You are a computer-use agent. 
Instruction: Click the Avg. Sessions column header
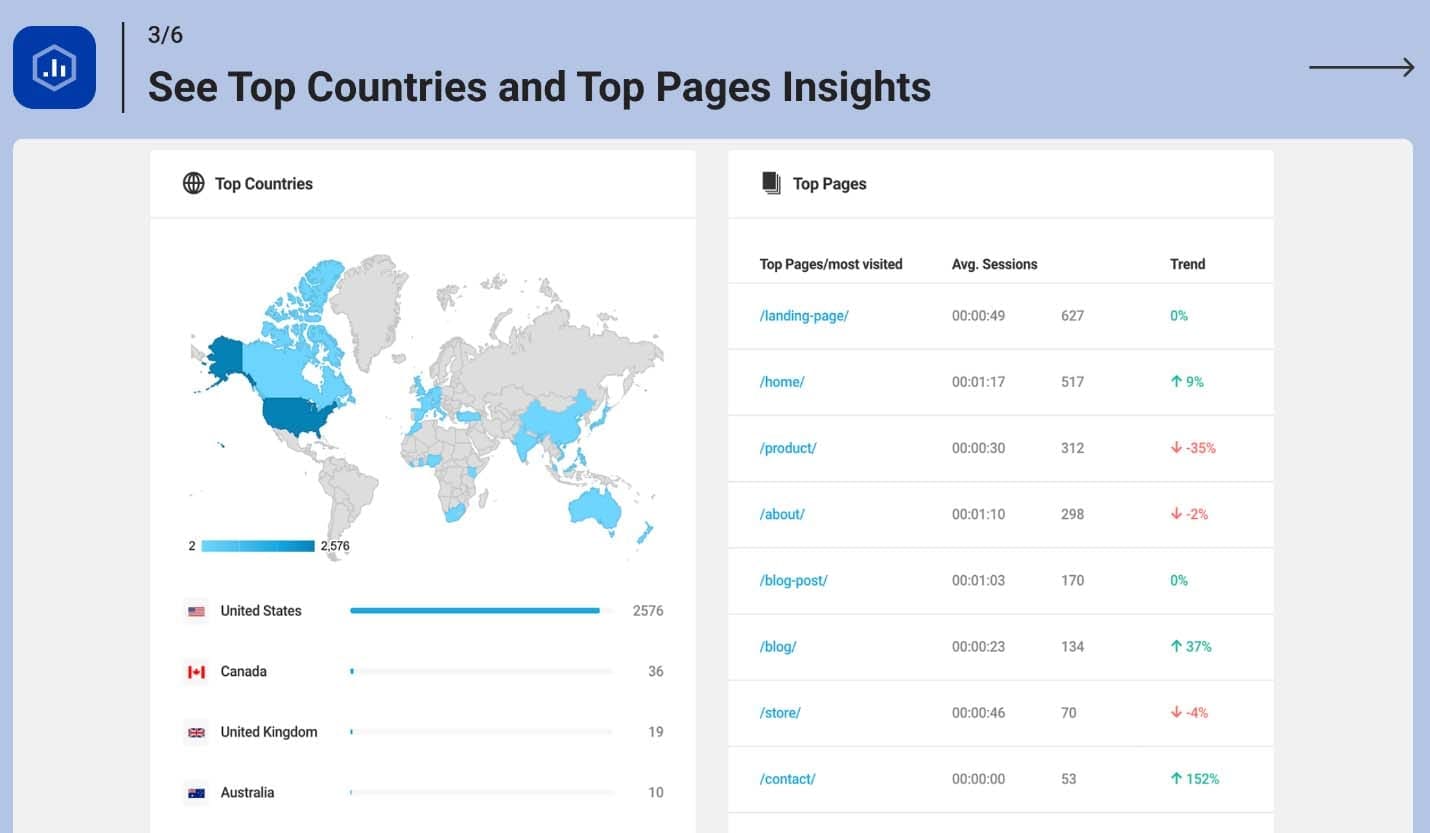click(x=994, y=264)
